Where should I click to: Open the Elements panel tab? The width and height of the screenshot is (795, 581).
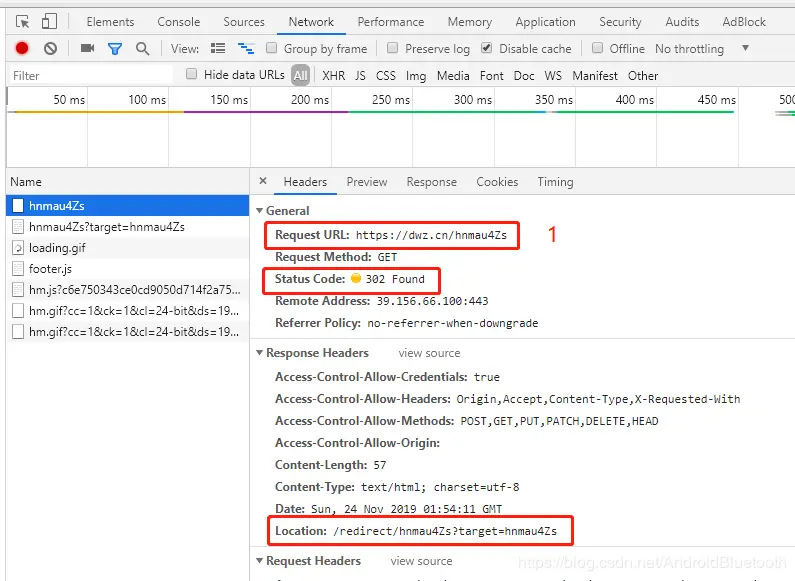(x=110, y=22)
